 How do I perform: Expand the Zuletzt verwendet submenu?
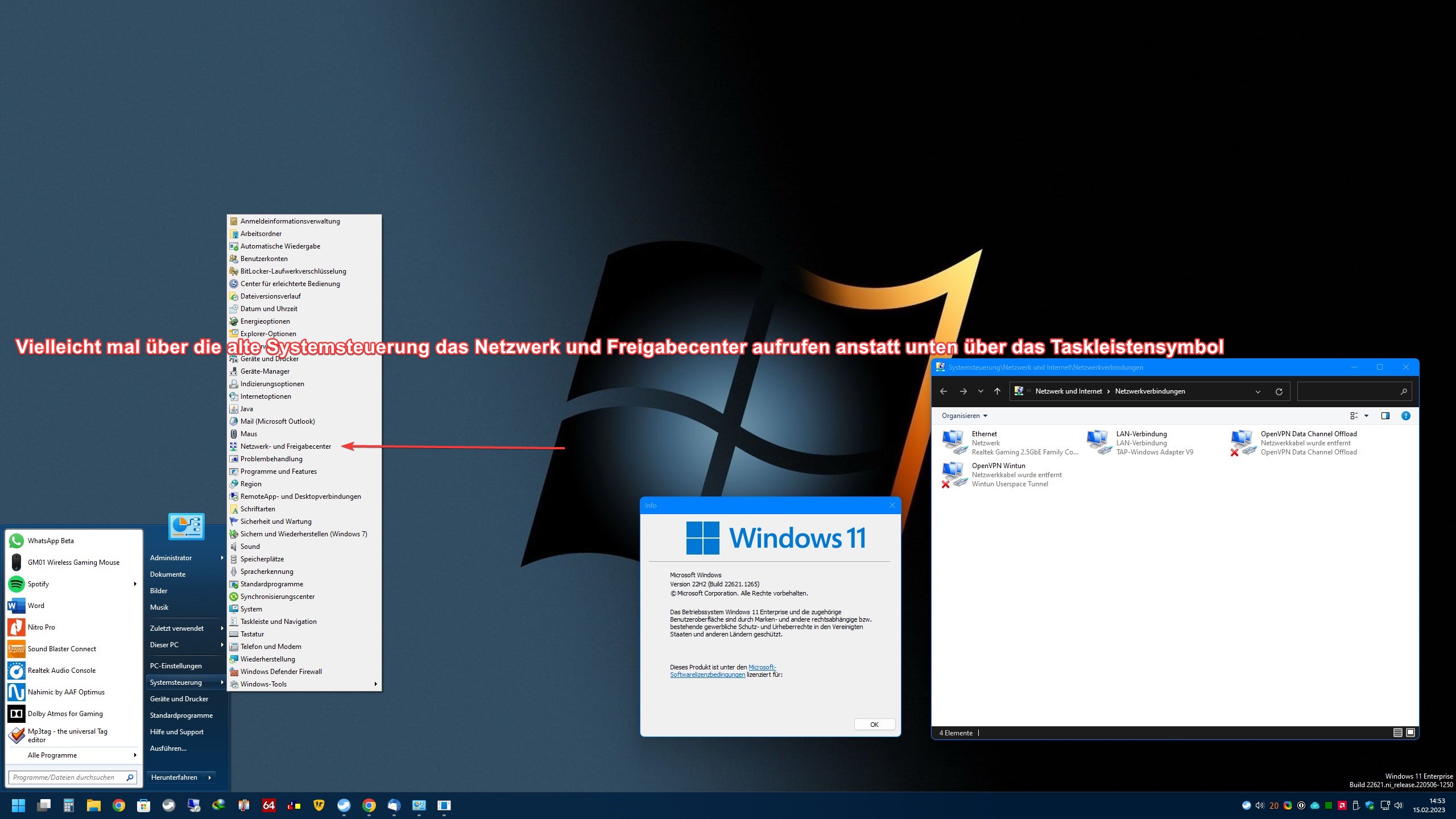tap(186, 628)
